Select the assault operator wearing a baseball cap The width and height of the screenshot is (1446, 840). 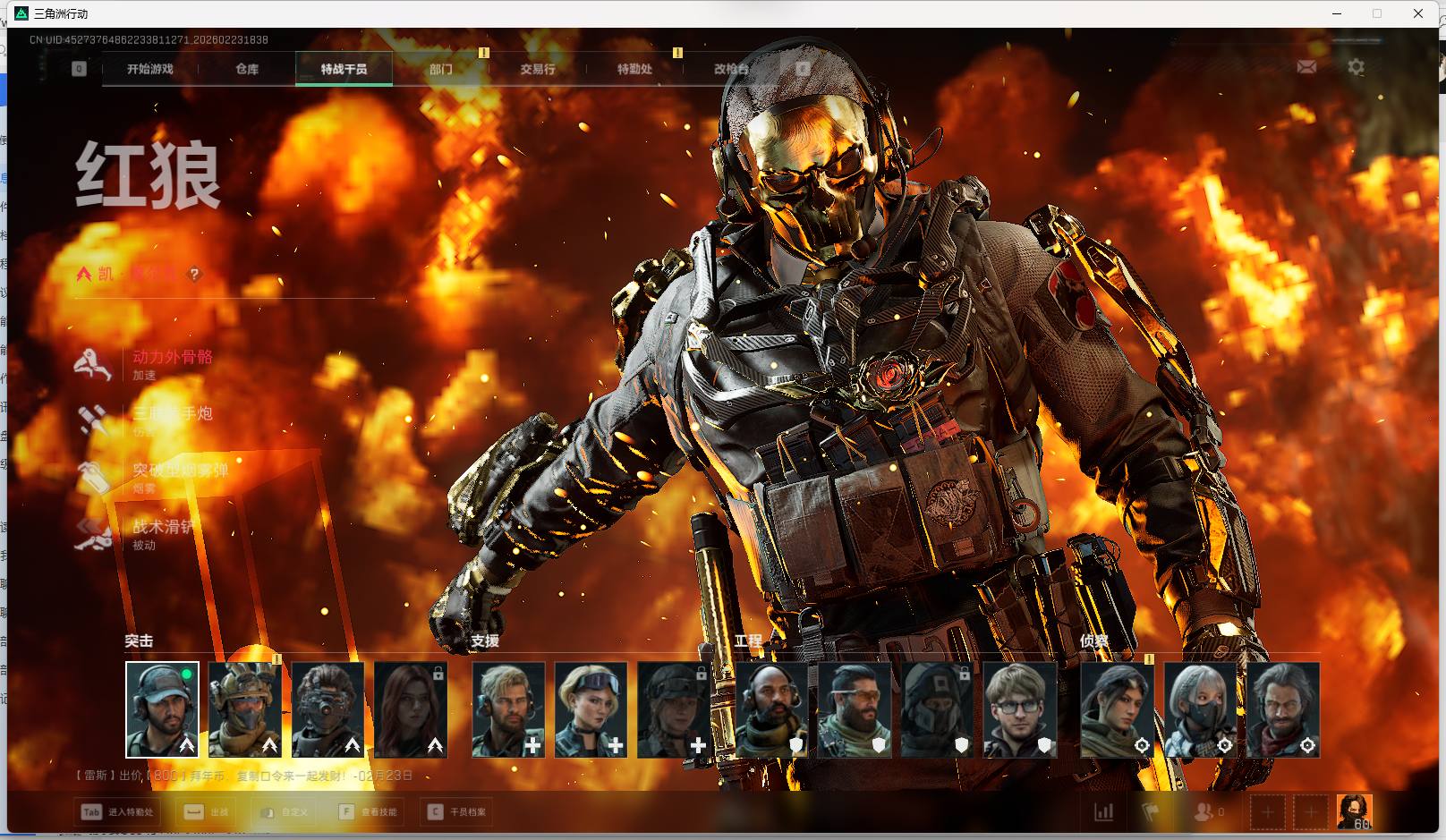click(162, 709)
